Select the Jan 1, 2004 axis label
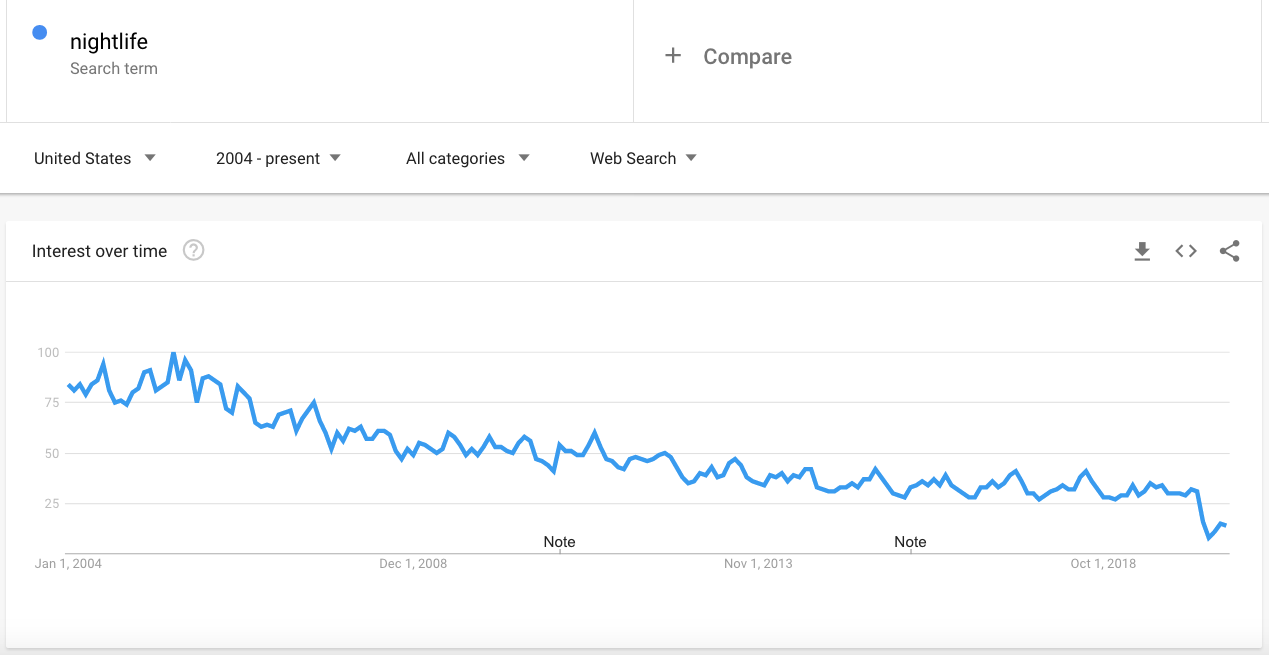The image size is (1269, 655). pyautogui.click(x=68, y=564)
